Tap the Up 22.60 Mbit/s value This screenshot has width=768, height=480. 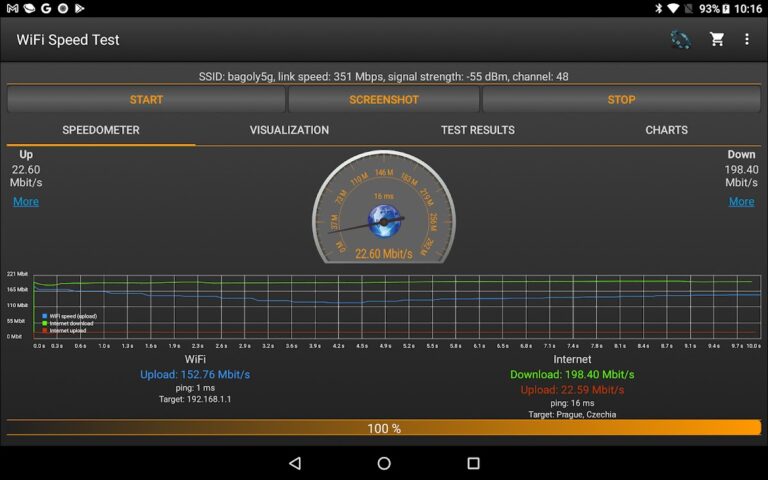point(26,176)
